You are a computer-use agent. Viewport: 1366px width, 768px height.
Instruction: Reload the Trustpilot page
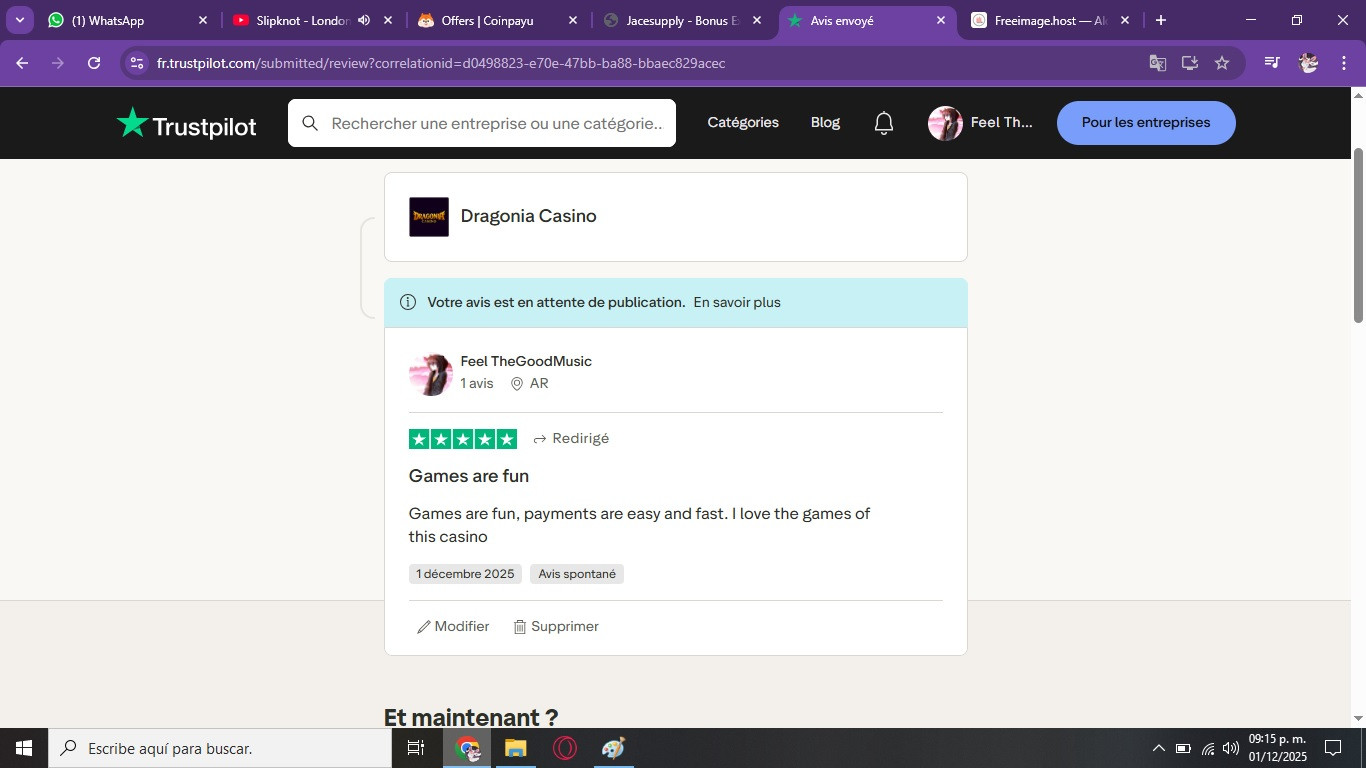click(94, 63)
